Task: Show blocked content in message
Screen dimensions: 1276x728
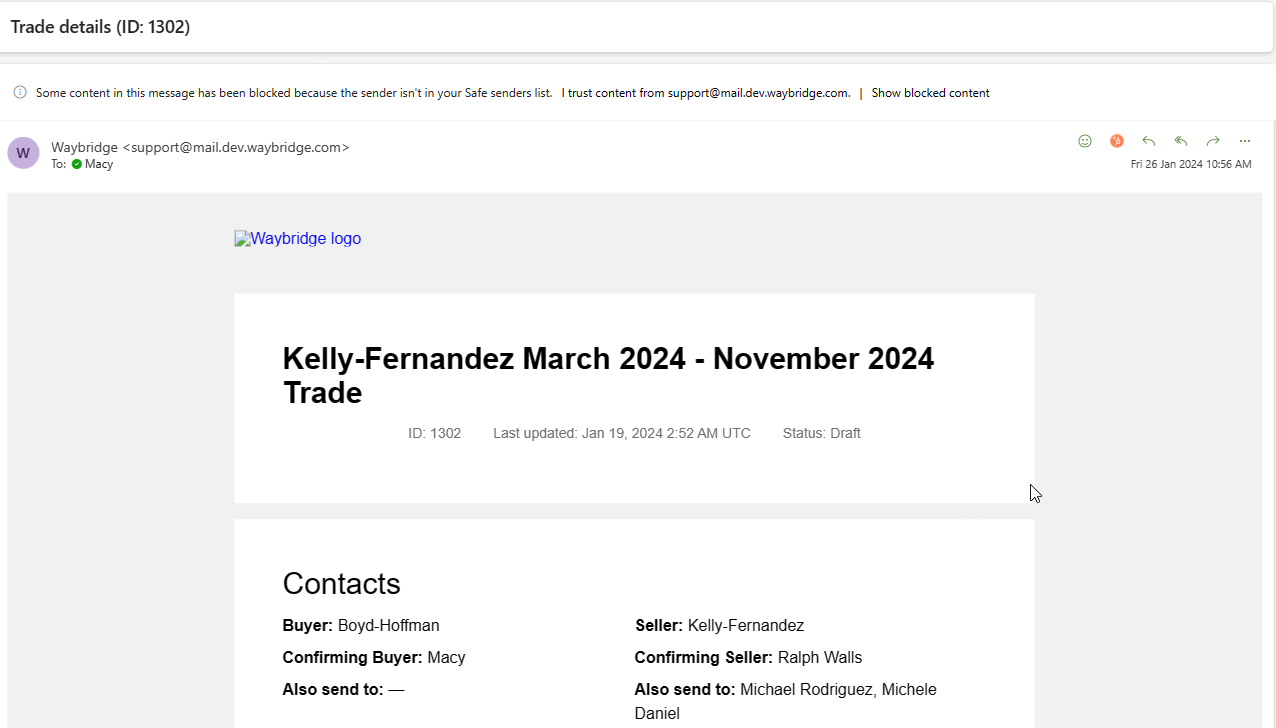Action: pos(930,93)
